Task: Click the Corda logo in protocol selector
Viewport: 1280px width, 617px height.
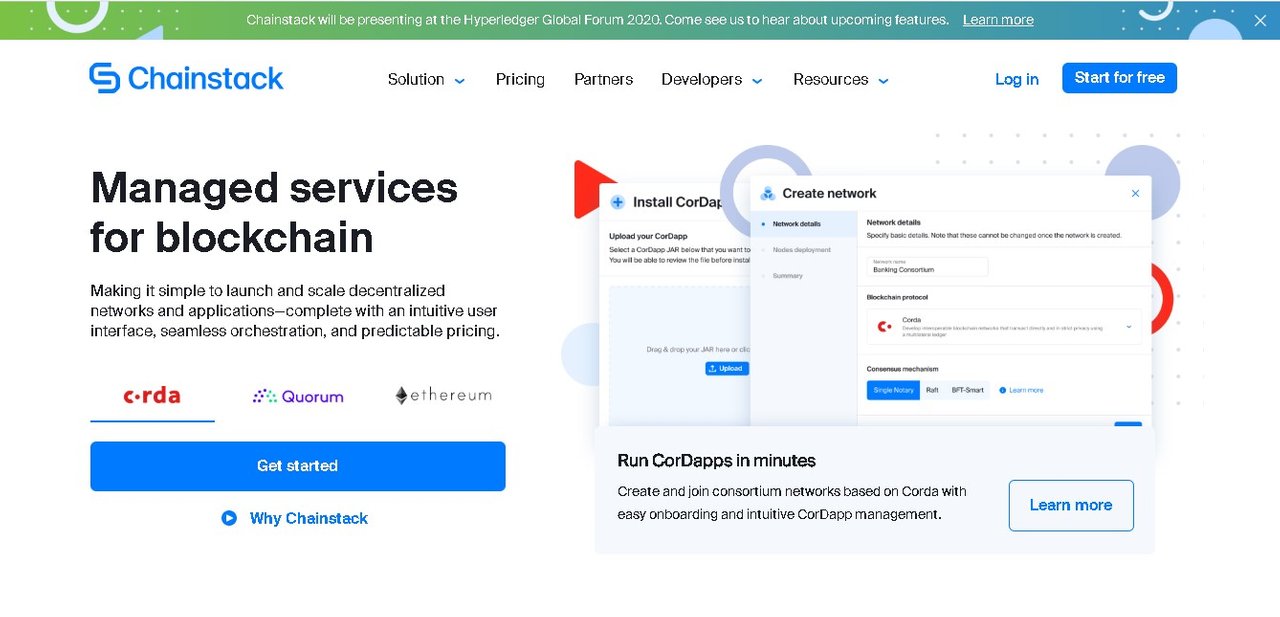Action: pos(884,326)
